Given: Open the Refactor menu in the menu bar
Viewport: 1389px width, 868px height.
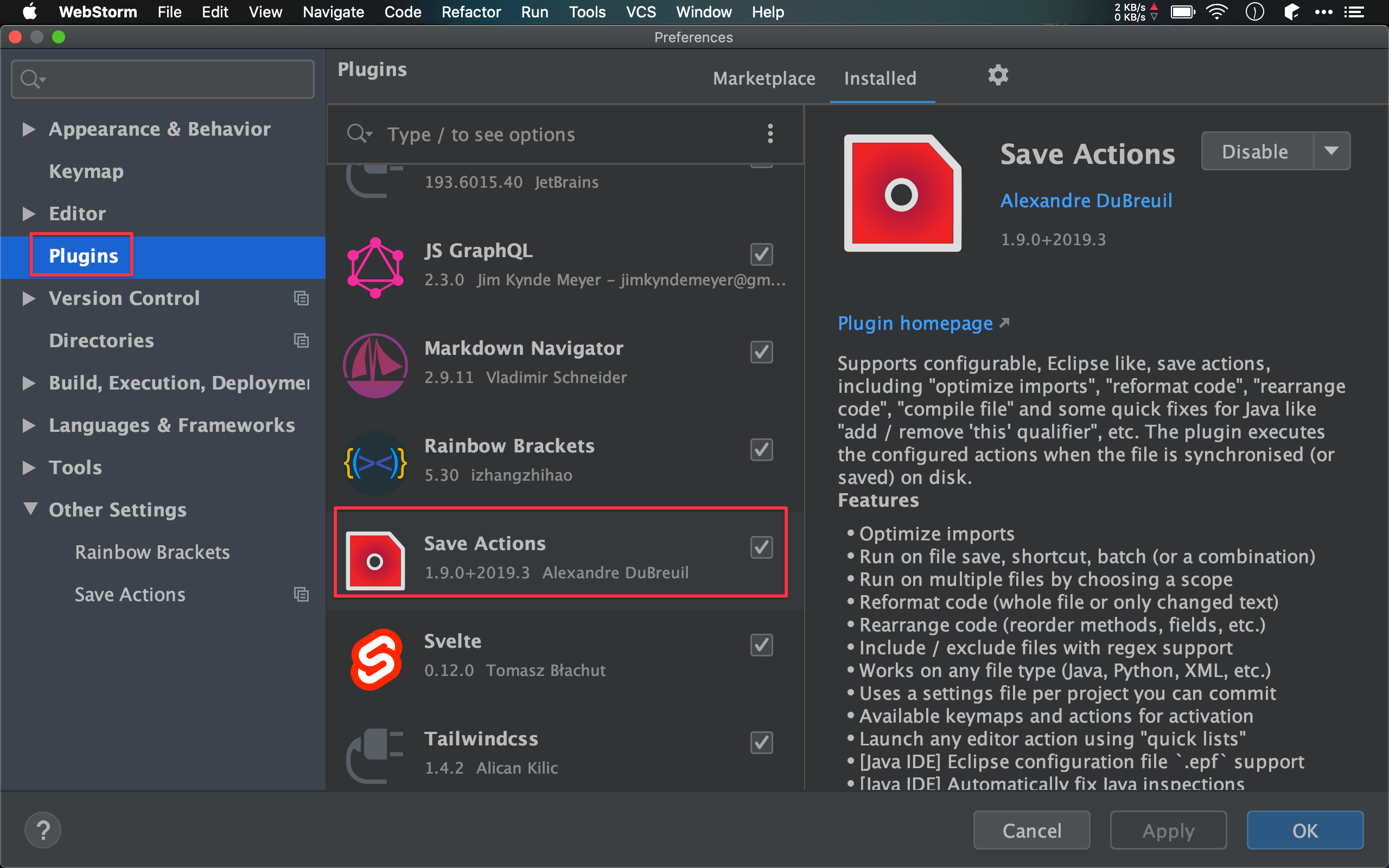Looking at the screenshot, I should point(470,11).
